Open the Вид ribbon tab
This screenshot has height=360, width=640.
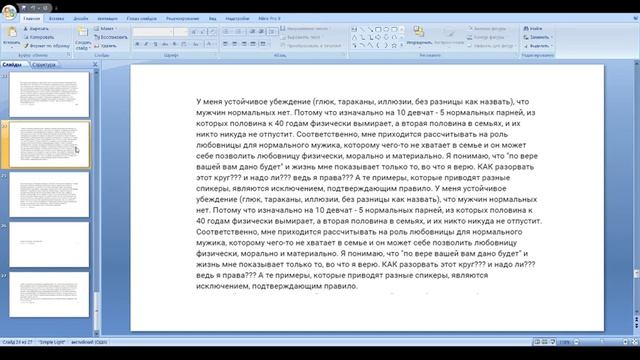point(213,18)
